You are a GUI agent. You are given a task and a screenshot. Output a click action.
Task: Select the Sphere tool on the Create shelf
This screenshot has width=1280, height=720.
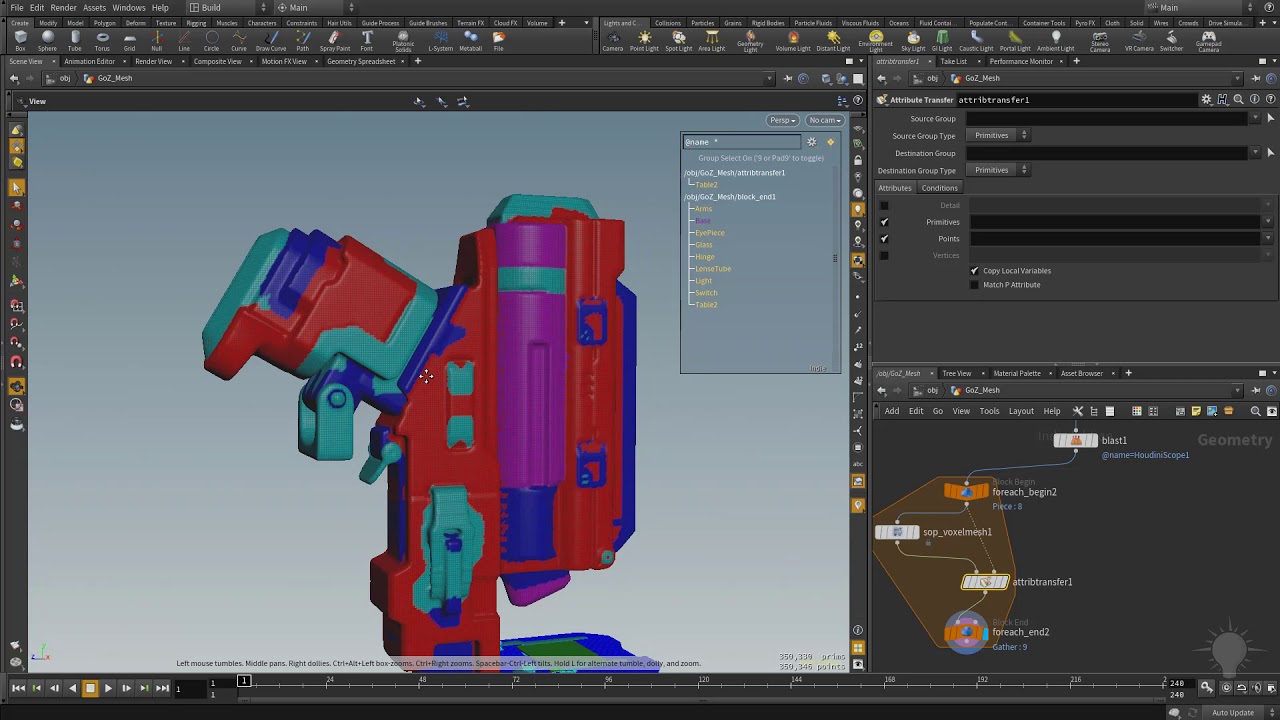[47, 40]
